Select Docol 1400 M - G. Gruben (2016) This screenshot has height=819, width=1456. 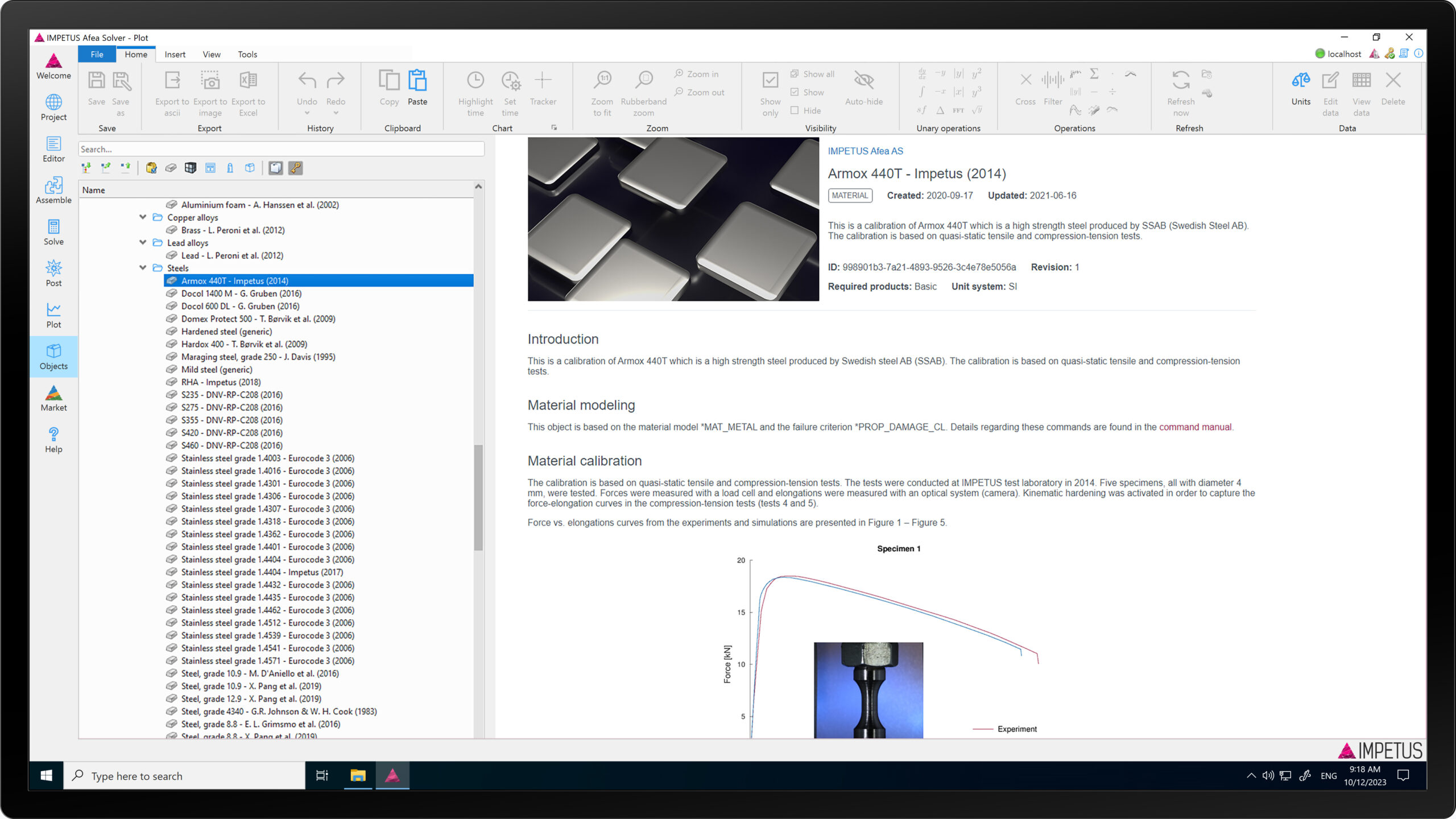[x=241, y=293]
